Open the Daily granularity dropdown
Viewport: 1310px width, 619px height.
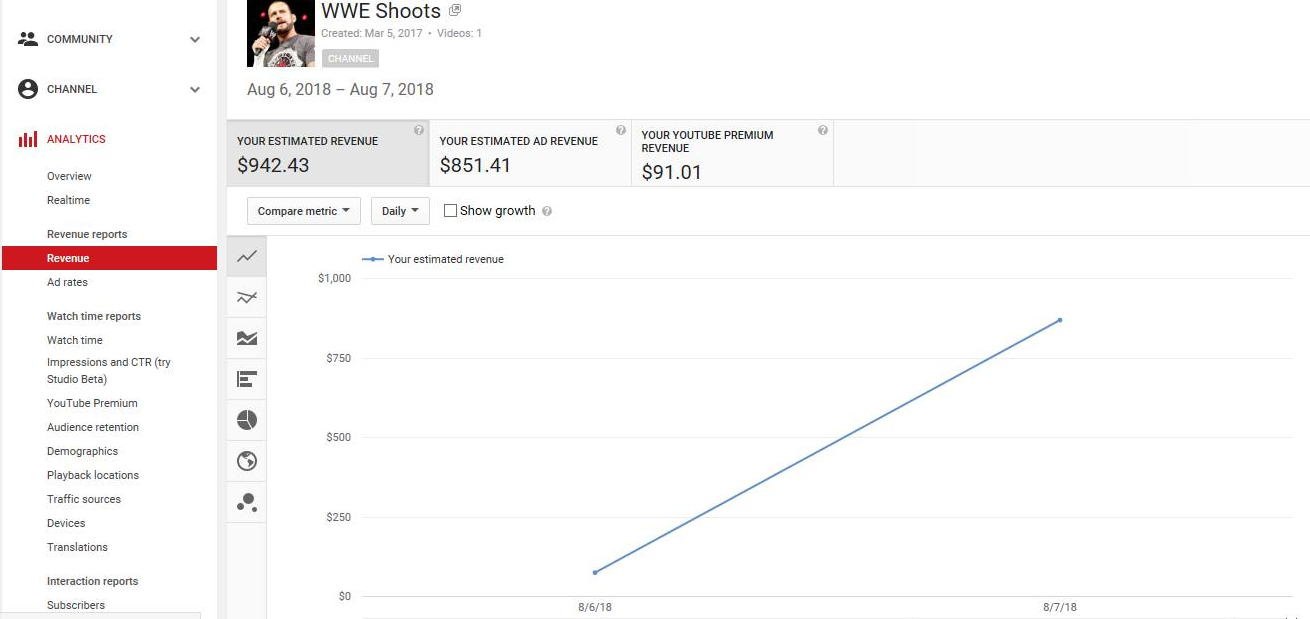coord(400,211)
